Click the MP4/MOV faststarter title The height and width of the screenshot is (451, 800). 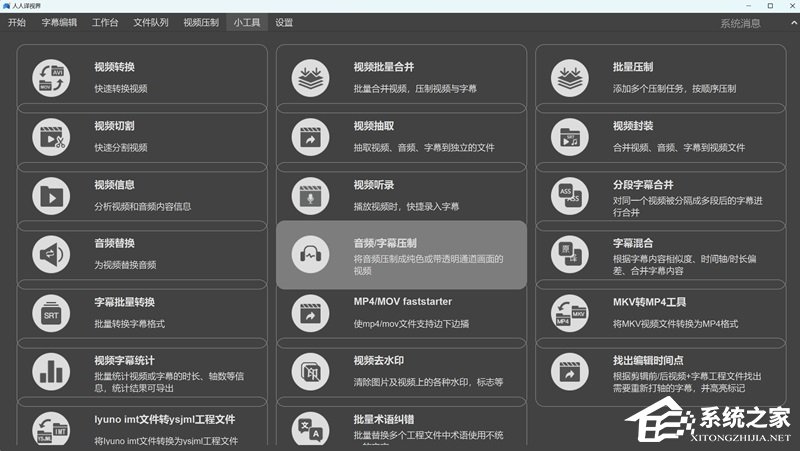(403, 302)
